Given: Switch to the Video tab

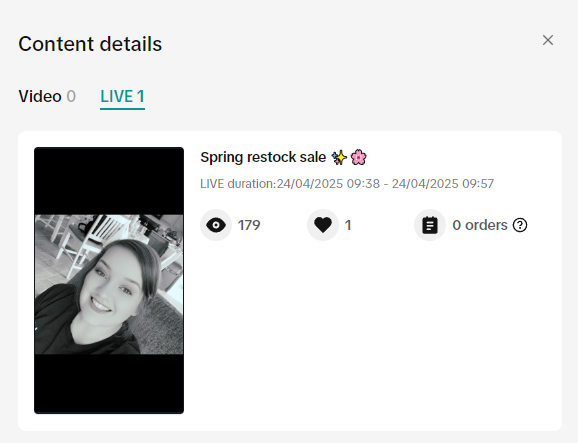Looking at the screenshot, I should coord(47,97).
